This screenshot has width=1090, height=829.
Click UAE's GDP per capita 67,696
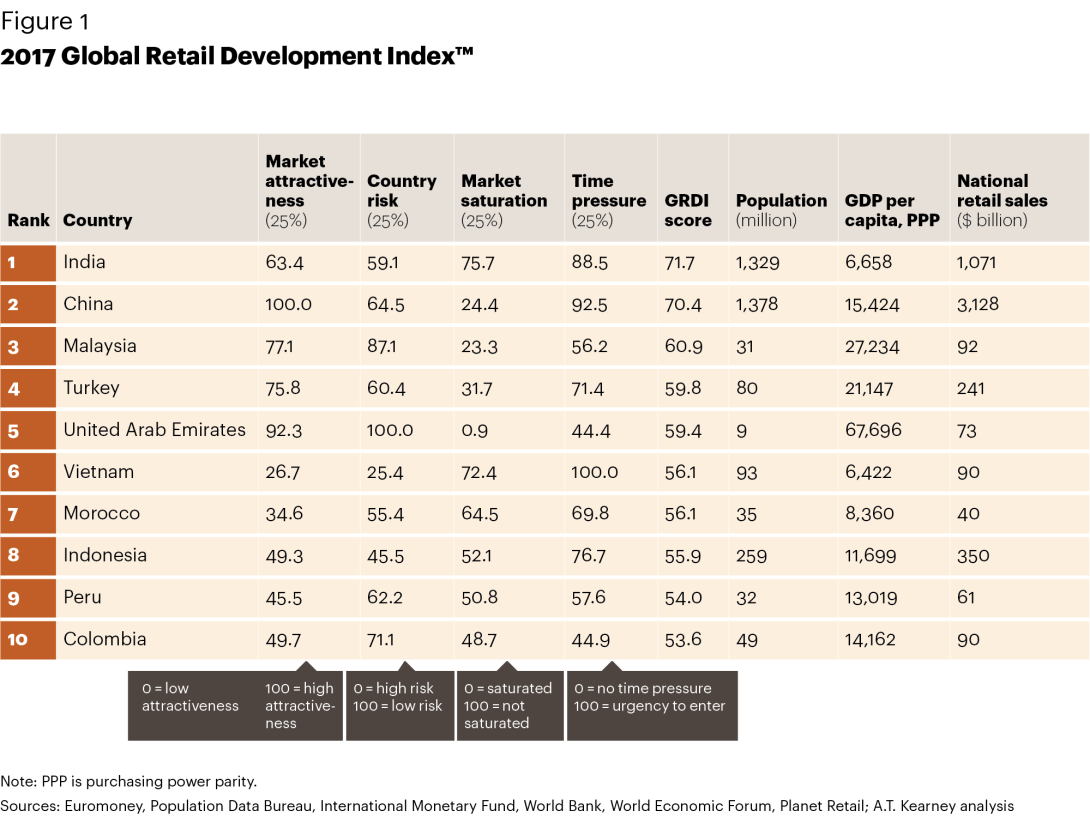(x=873, y=430)
